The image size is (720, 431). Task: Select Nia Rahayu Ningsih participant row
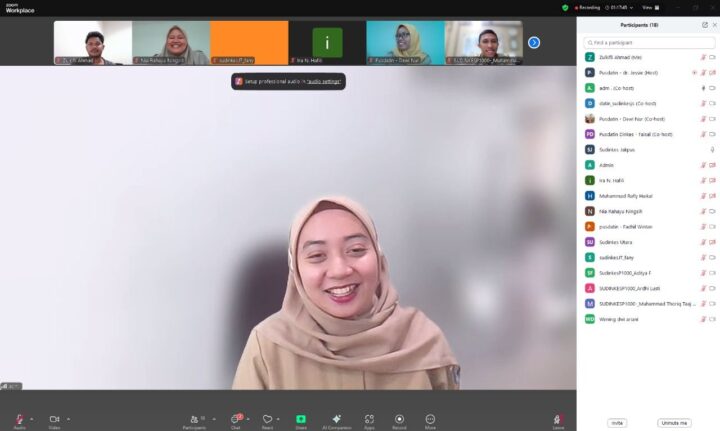point(649,212)
